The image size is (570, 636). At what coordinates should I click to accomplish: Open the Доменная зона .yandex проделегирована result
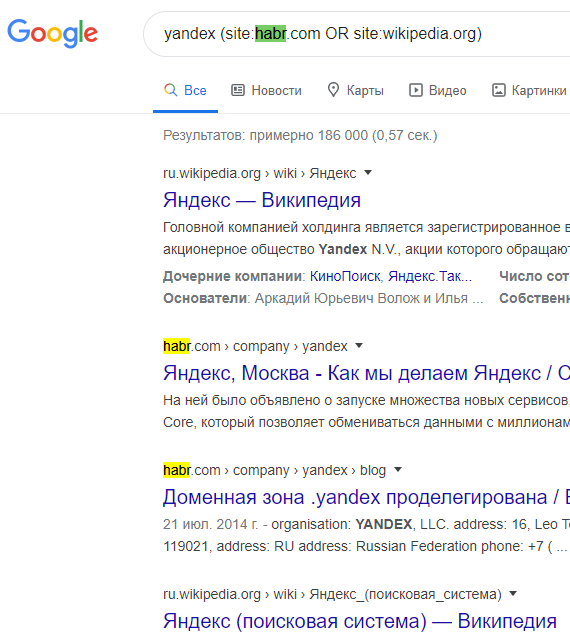point(366,497)
